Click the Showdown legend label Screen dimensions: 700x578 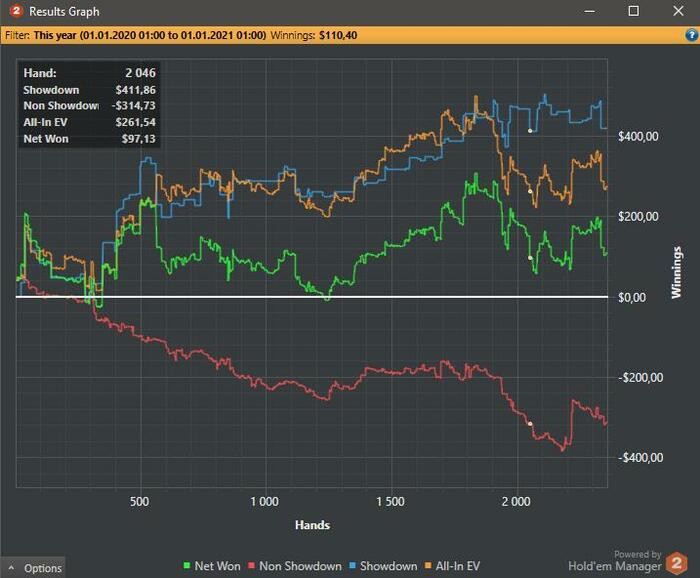click(x=388, y=566)
